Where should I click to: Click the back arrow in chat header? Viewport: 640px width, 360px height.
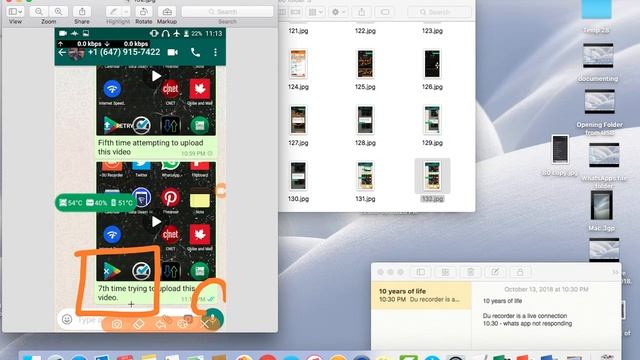62,53
